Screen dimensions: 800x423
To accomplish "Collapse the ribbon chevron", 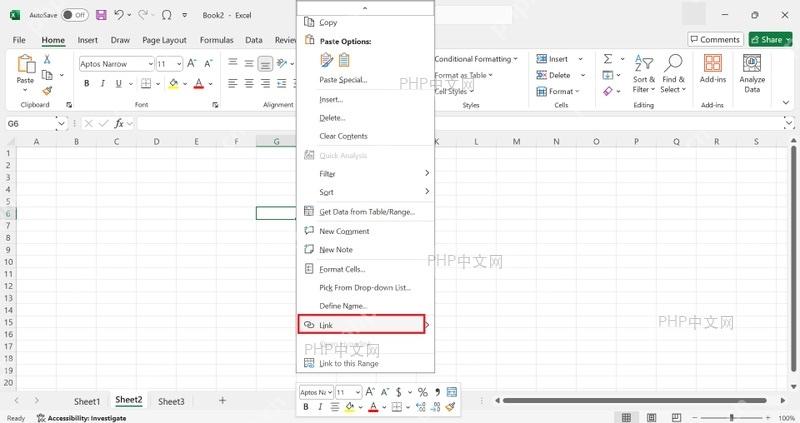I will pos(786,103).
